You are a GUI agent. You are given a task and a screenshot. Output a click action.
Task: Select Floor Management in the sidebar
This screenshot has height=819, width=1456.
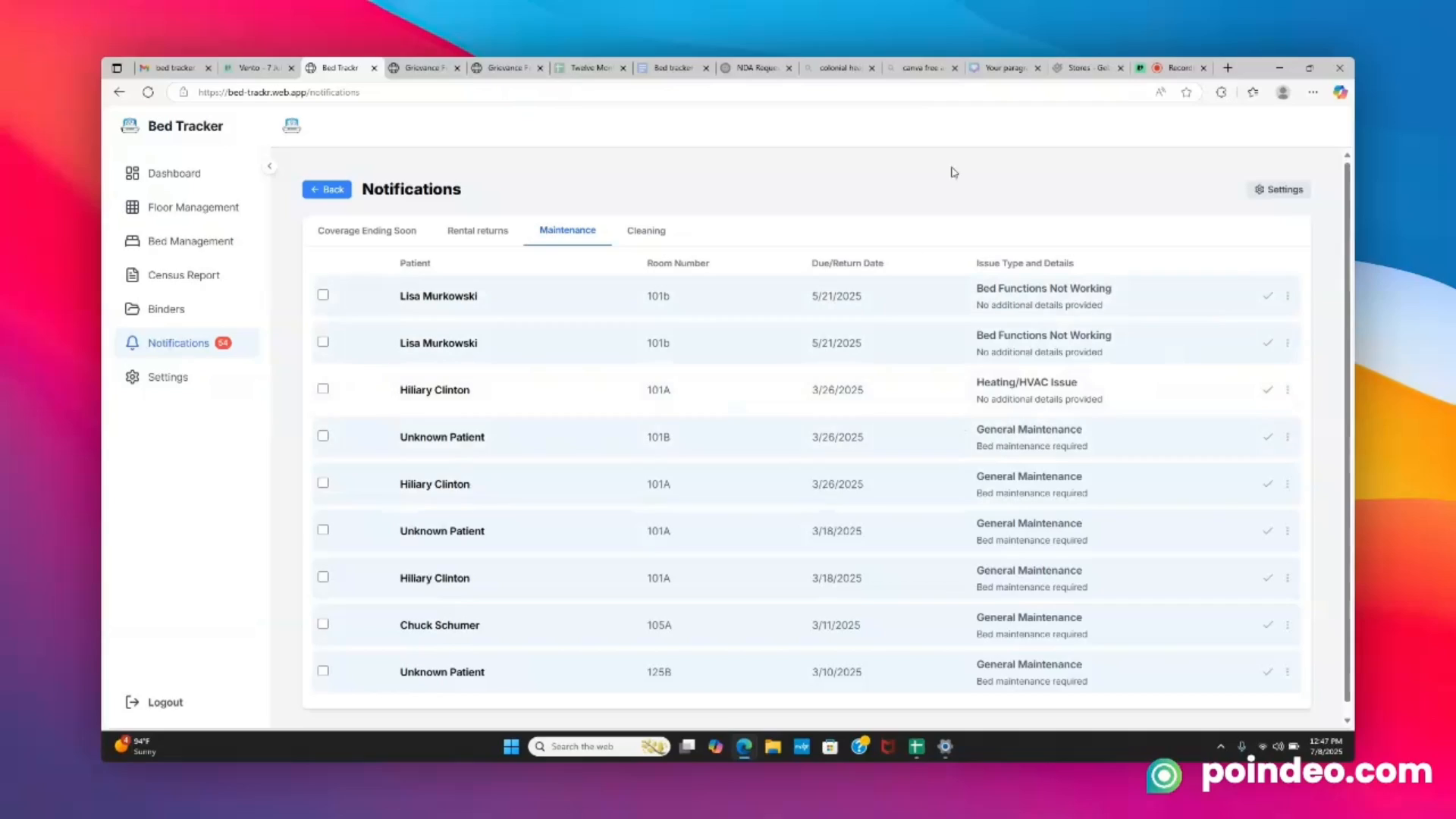click(x=193, y=207)
